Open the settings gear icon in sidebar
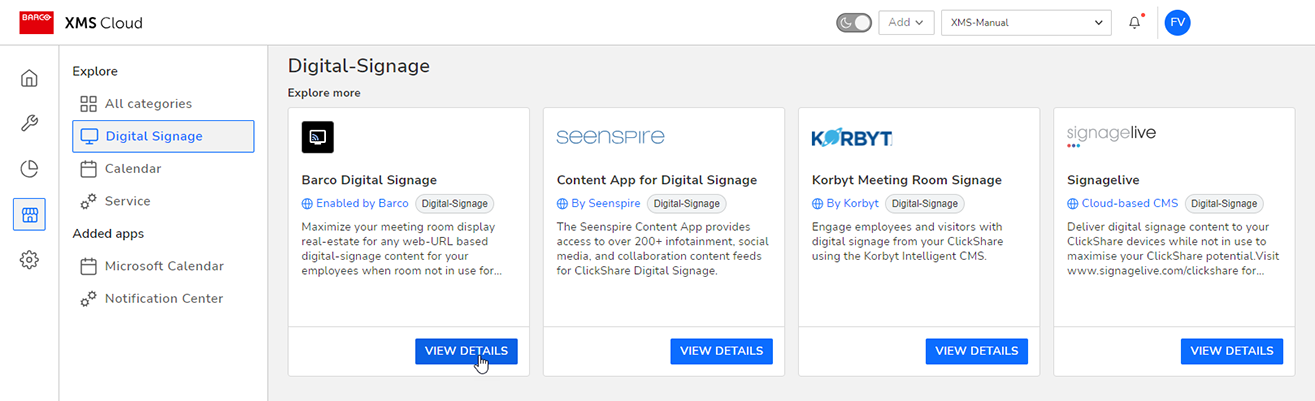 pyautogui.click(x=30, y=260)
